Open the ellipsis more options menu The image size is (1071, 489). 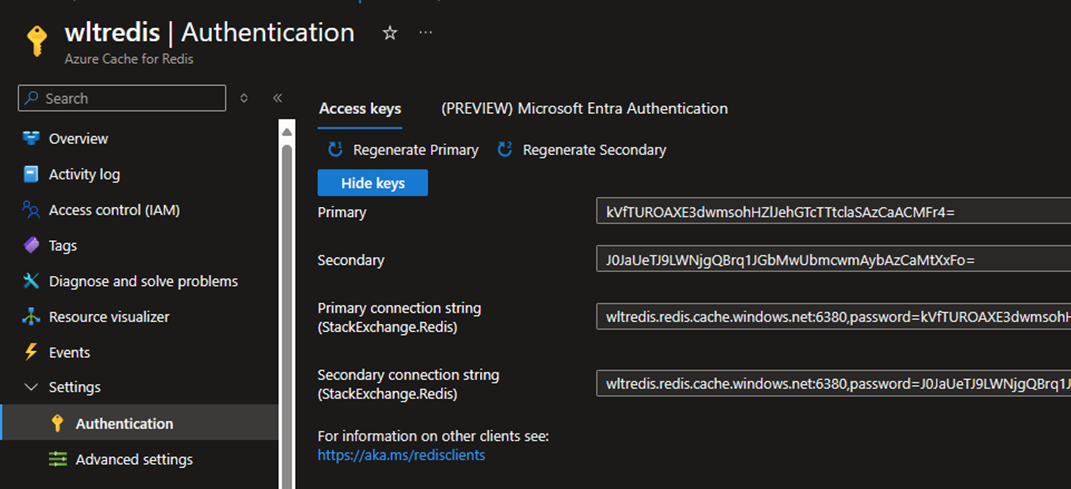click(x=426, y=33)
